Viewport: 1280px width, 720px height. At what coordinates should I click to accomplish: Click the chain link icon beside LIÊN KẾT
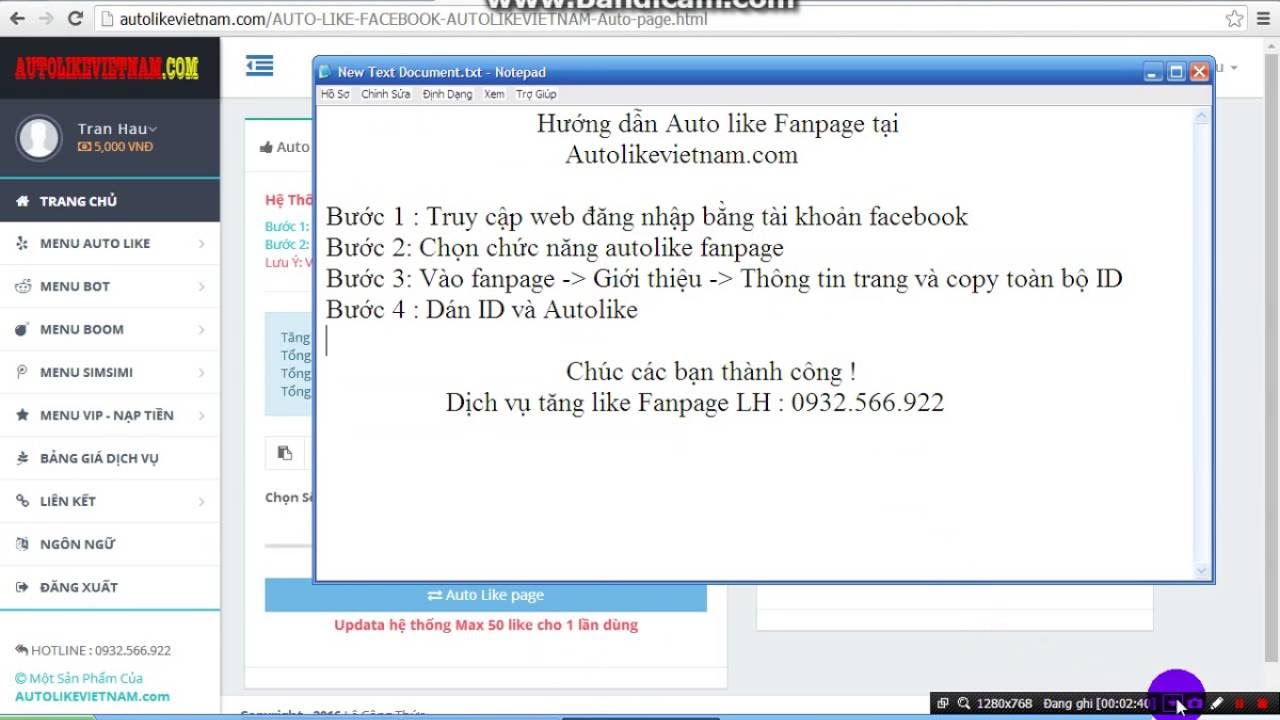[x=21, y=501]
